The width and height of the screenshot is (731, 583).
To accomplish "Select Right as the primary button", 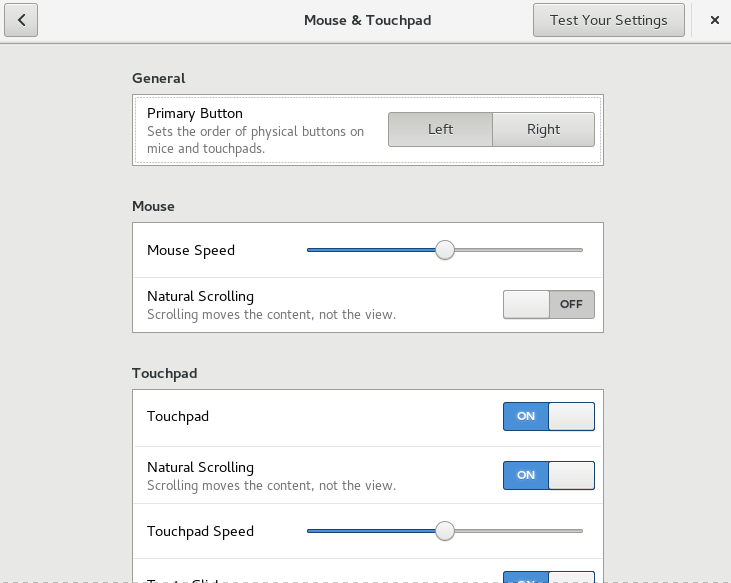I will tap(543, 129).
